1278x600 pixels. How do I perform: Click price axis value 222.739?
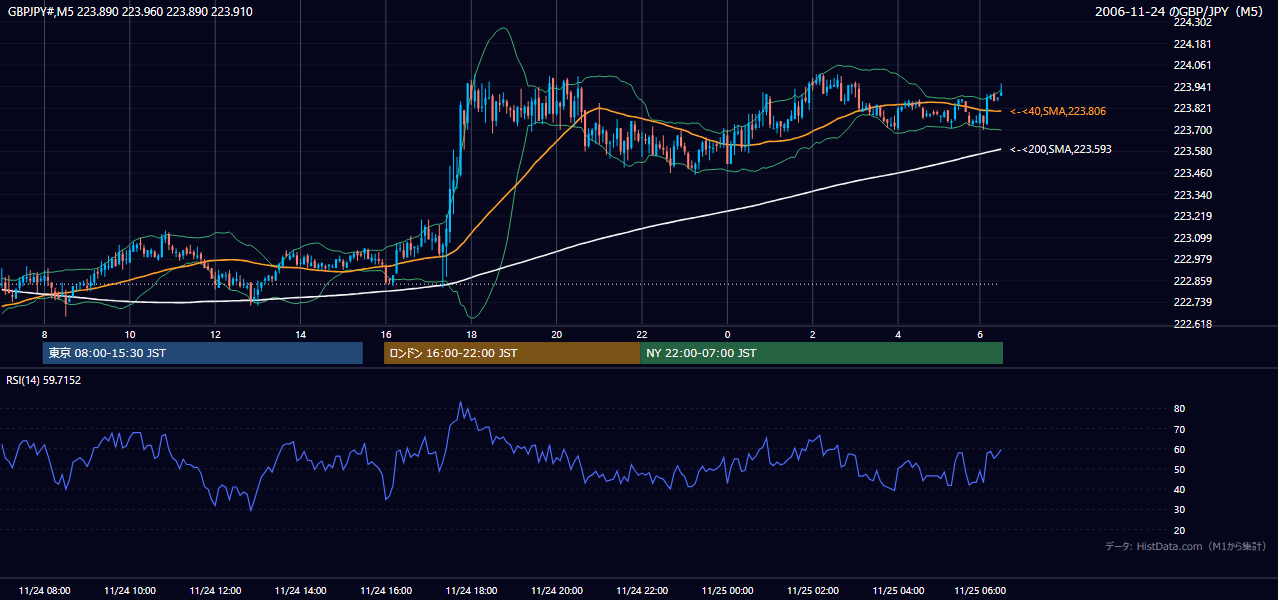coord(1192,302)
